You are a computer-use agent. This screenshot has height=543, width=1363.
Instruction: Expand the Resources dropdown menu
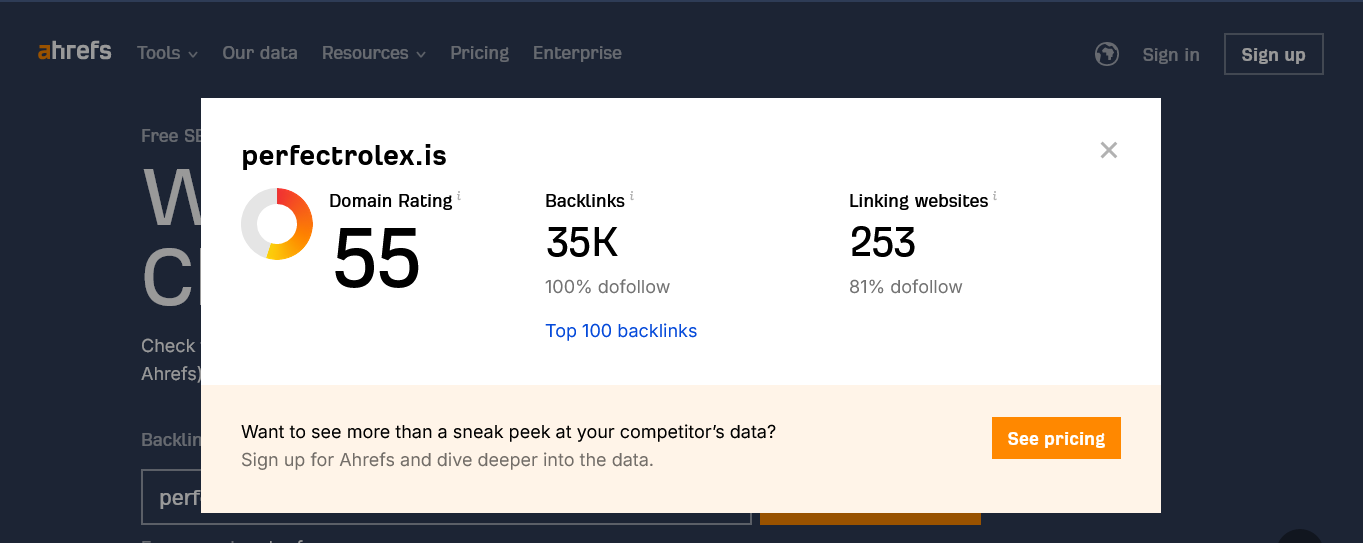[x=373, y=53]
